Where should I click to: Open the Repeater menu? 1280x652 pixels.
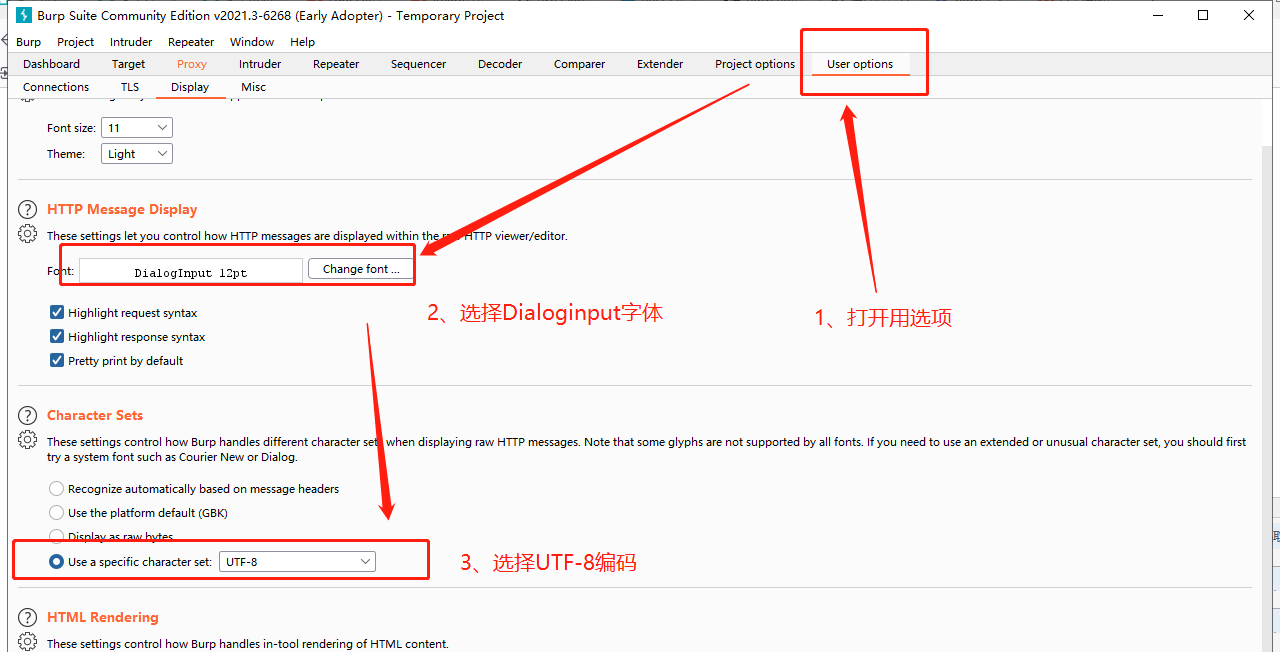pos(191,42)
